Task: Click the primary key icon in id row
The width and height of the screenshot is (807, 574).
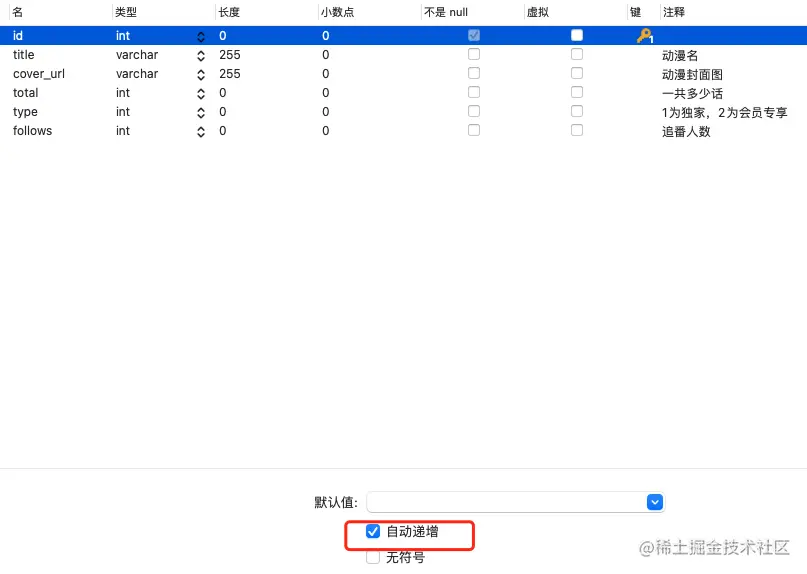Action: (644, 36)
